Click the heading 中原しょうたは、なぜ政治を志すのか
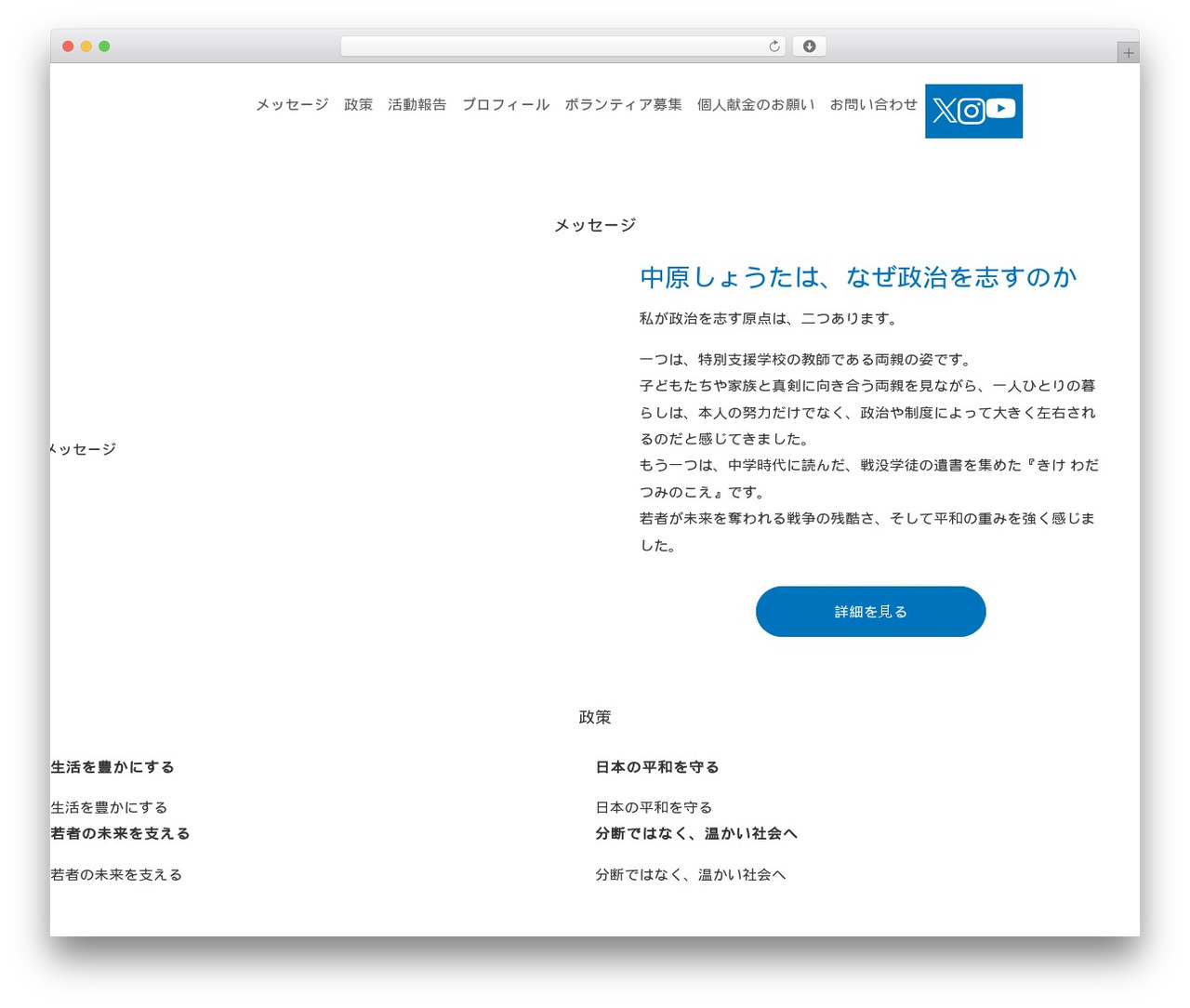1190x1008 pixels. tap(859, 277)
